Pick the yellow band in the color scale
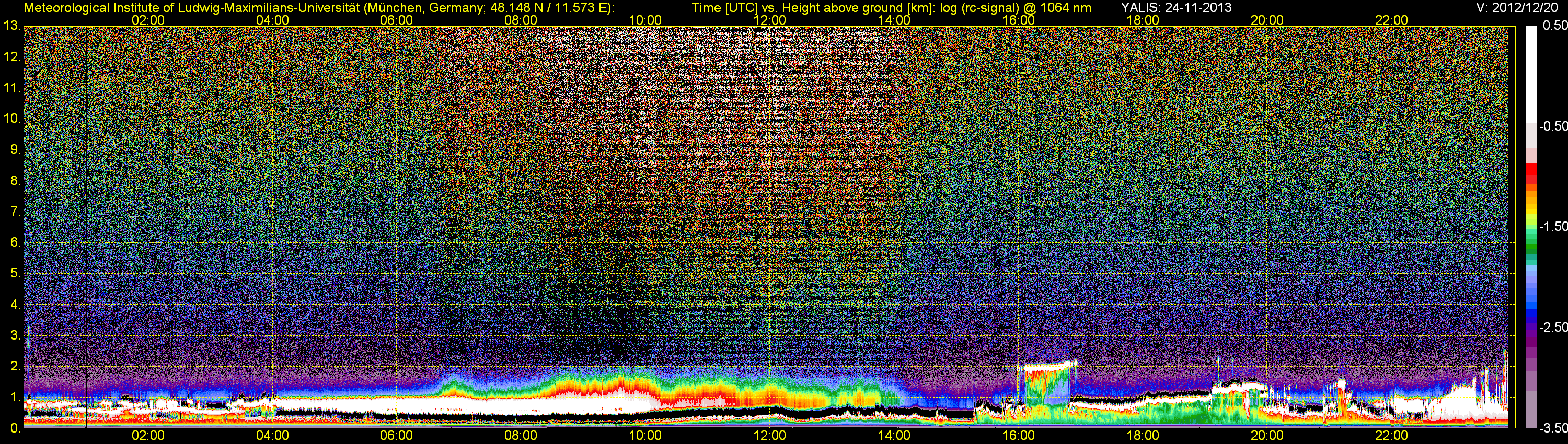Image resolution: width=1568 pixels, height=444 pixels. point(1531,211)
